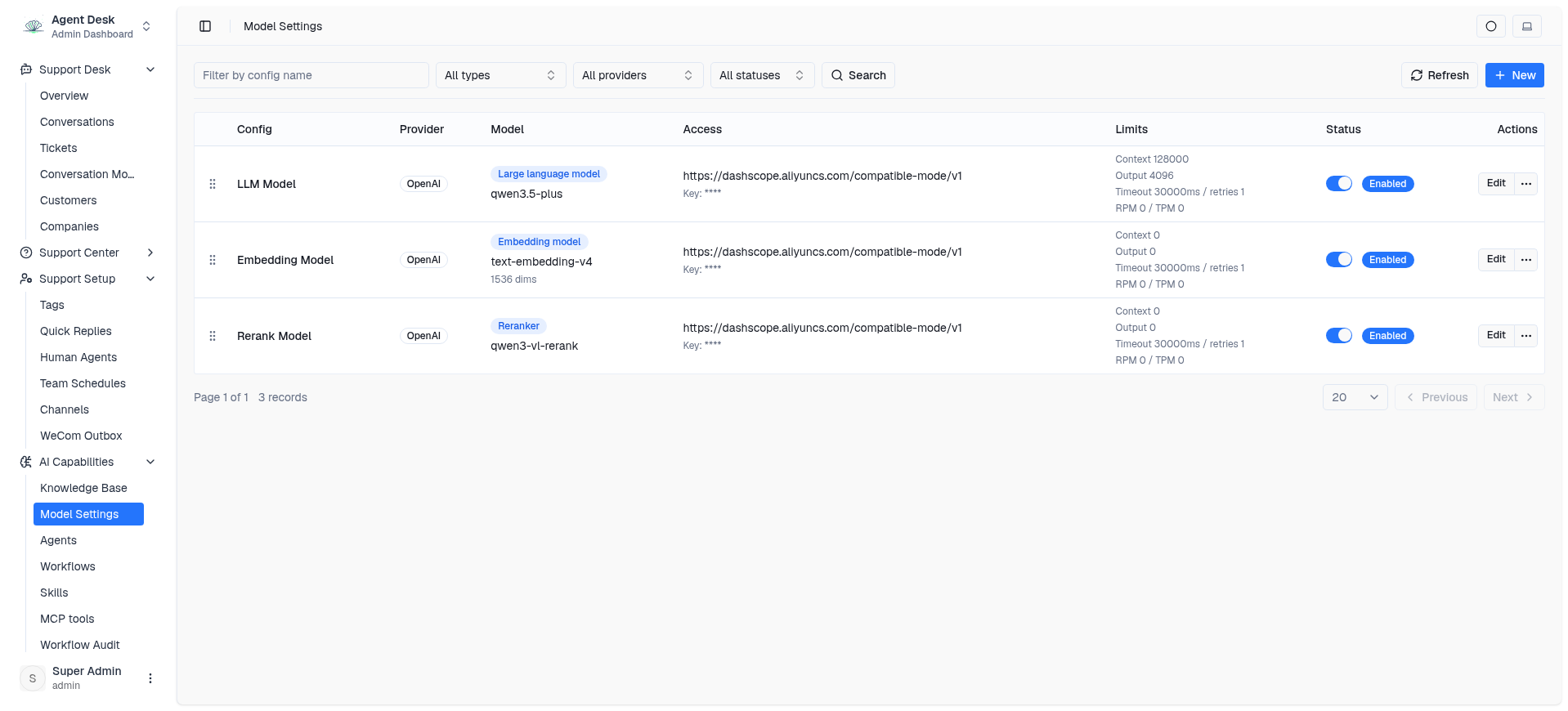Click the Support Desk inbox icon
Screen dimensions: 1568x711
coord(26,69)
